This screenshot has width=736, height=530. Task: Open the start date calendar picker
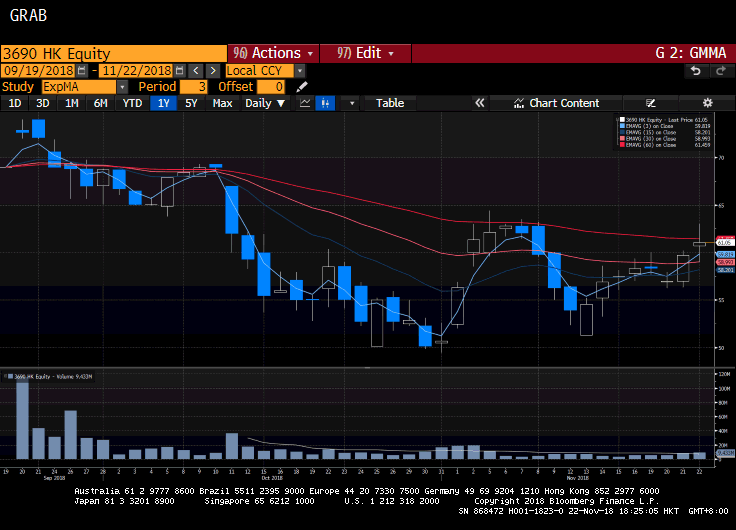[82, 71]
